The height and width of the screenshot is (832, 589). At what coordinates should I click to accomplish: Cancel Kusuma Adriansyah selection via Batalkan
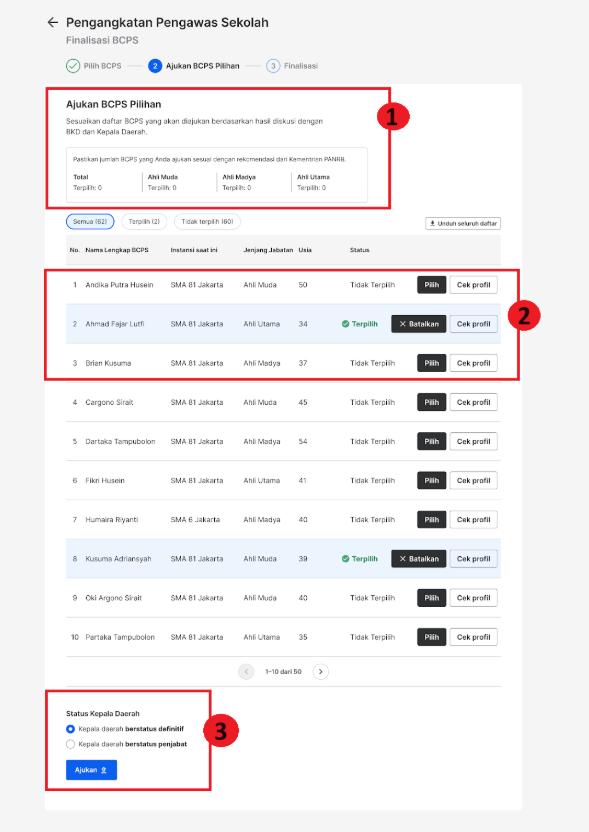point(419,559)
